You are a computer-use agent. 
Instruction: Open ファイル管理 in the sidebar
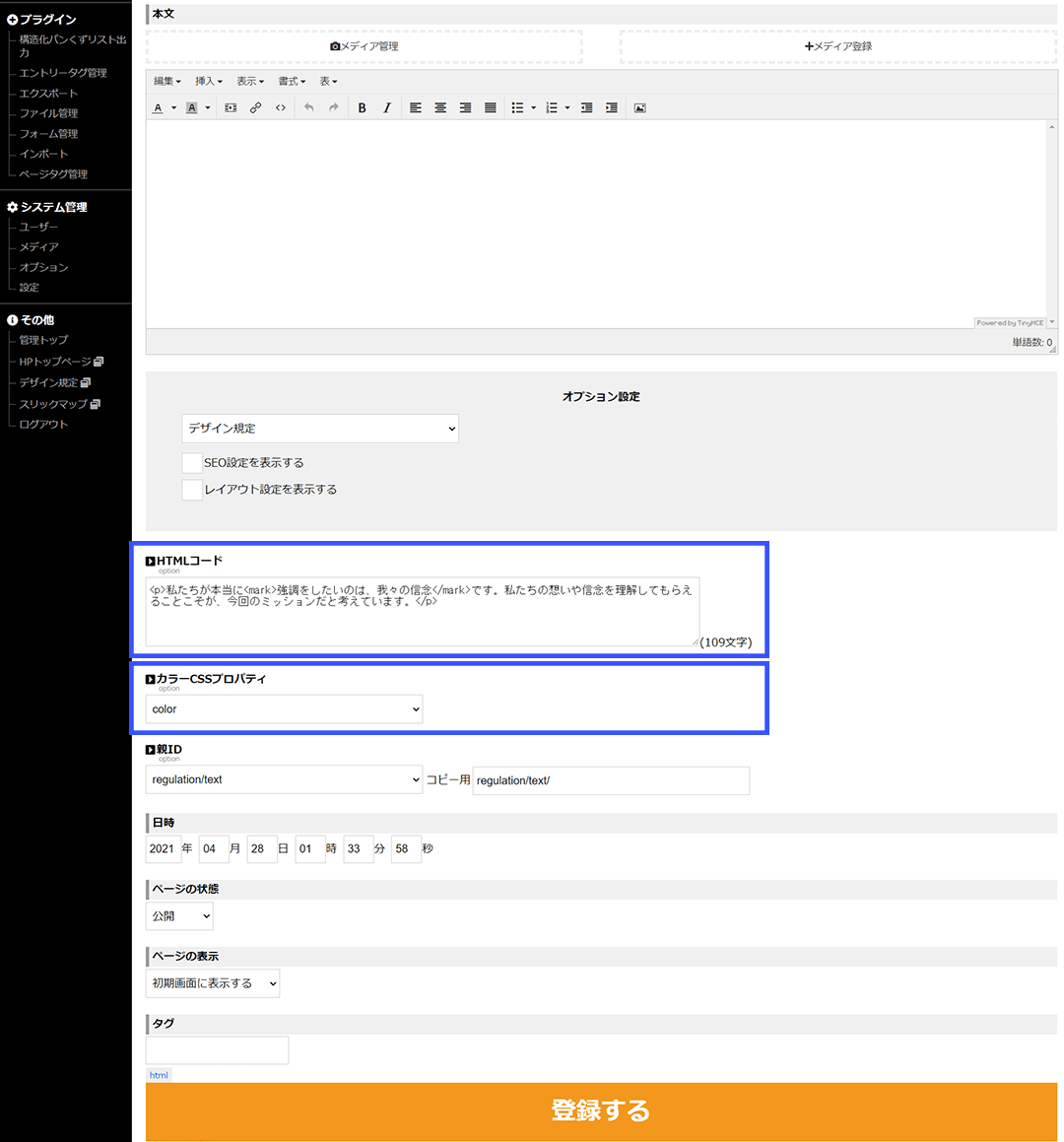tap(49, 113)
